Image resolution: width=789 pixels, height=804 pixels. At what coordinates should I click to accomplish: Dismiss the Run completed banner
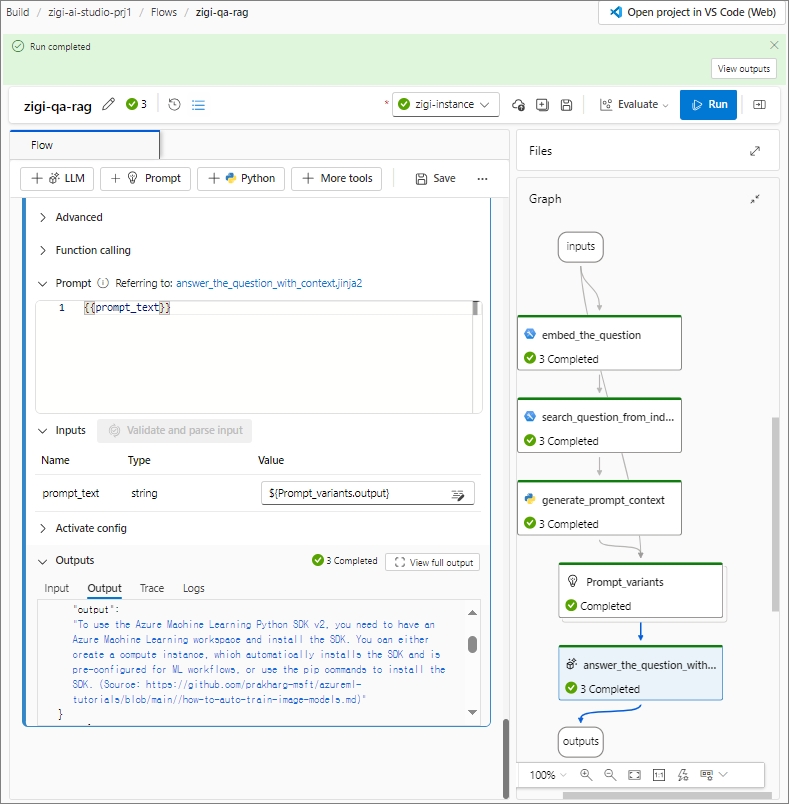pos(774,45)
